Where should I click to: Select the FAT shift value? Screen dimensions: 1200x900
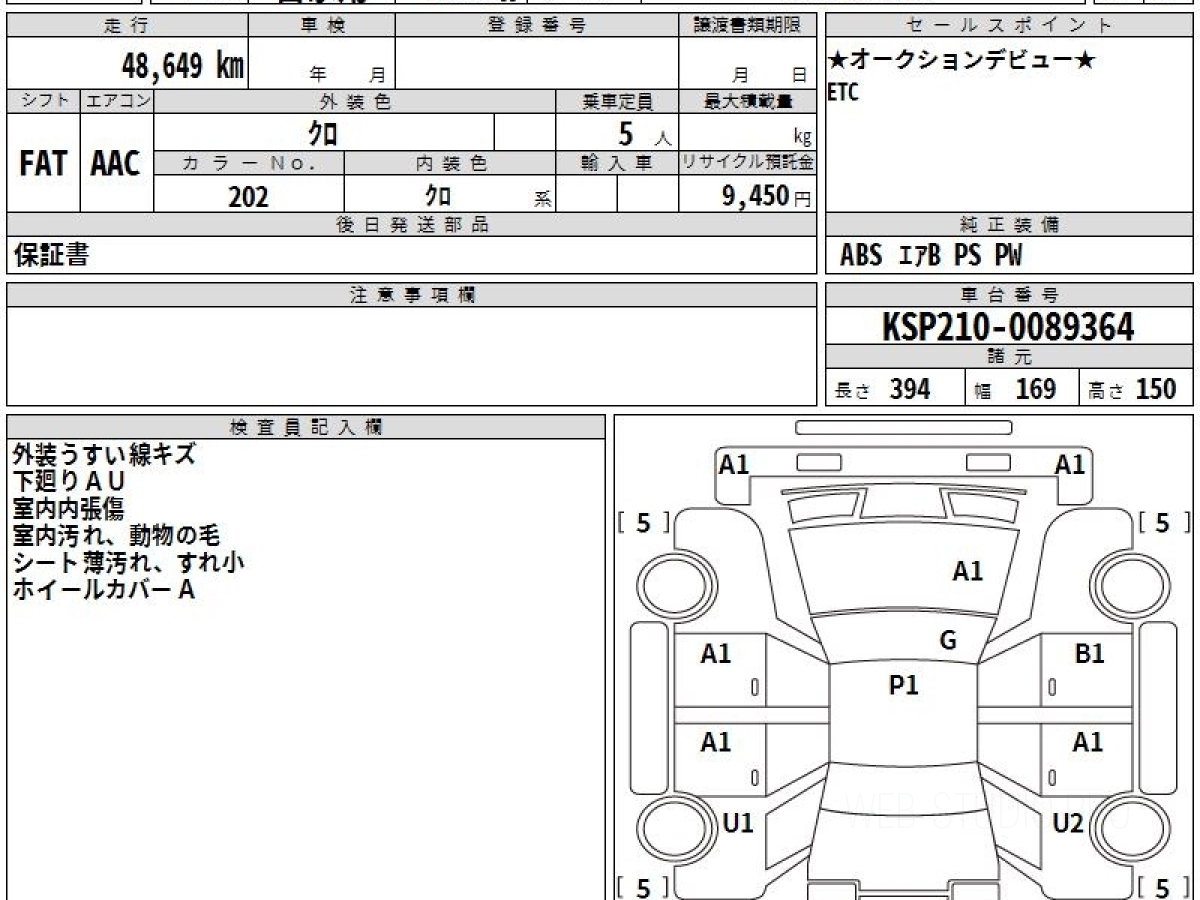pos(43,163)
